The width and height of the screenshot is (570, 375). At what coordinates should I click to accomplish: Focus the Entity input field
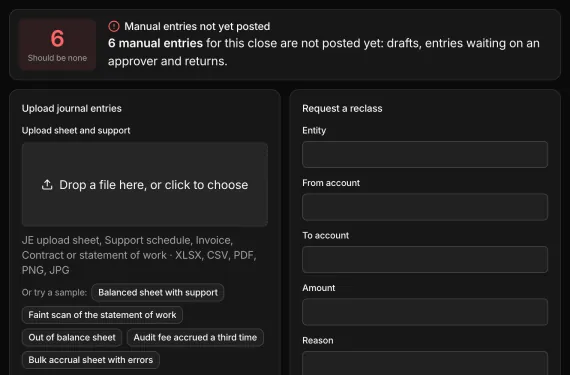tap(425, 154)
